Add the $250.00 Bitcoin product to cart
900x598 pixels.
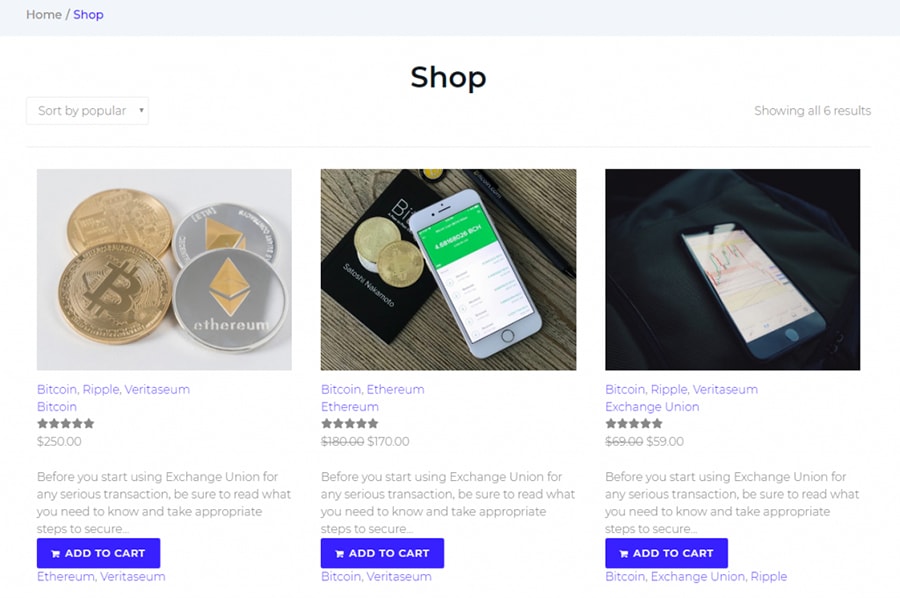pos(98,553)
